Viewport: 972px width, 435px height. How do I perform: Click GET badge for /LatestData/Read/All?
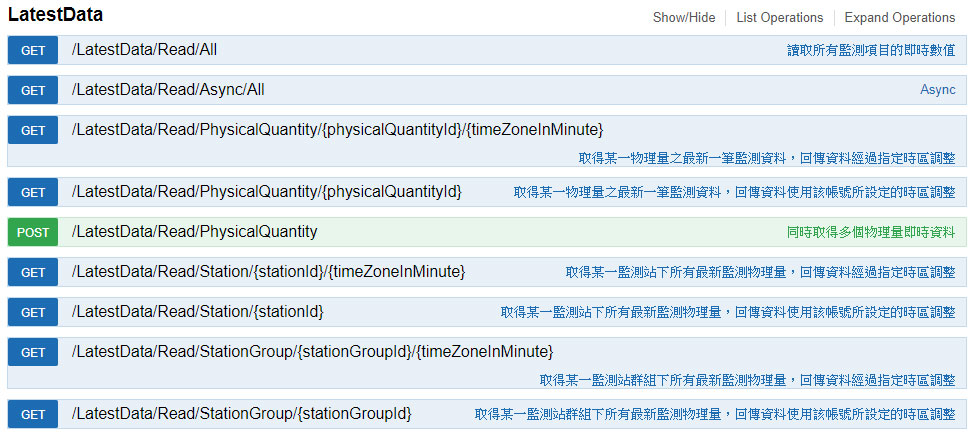click(33, 50)
